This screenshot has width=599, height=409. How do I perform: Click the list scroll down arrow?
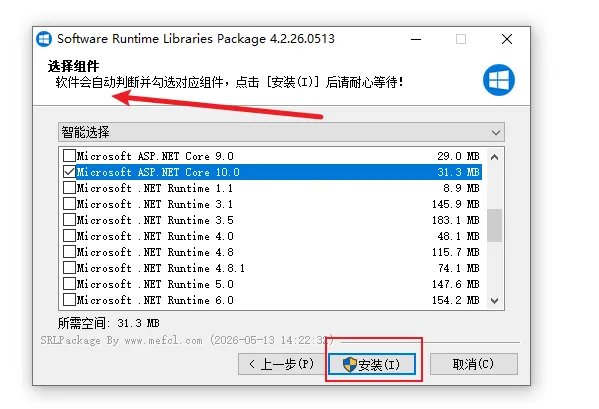(x=494, y=301)
